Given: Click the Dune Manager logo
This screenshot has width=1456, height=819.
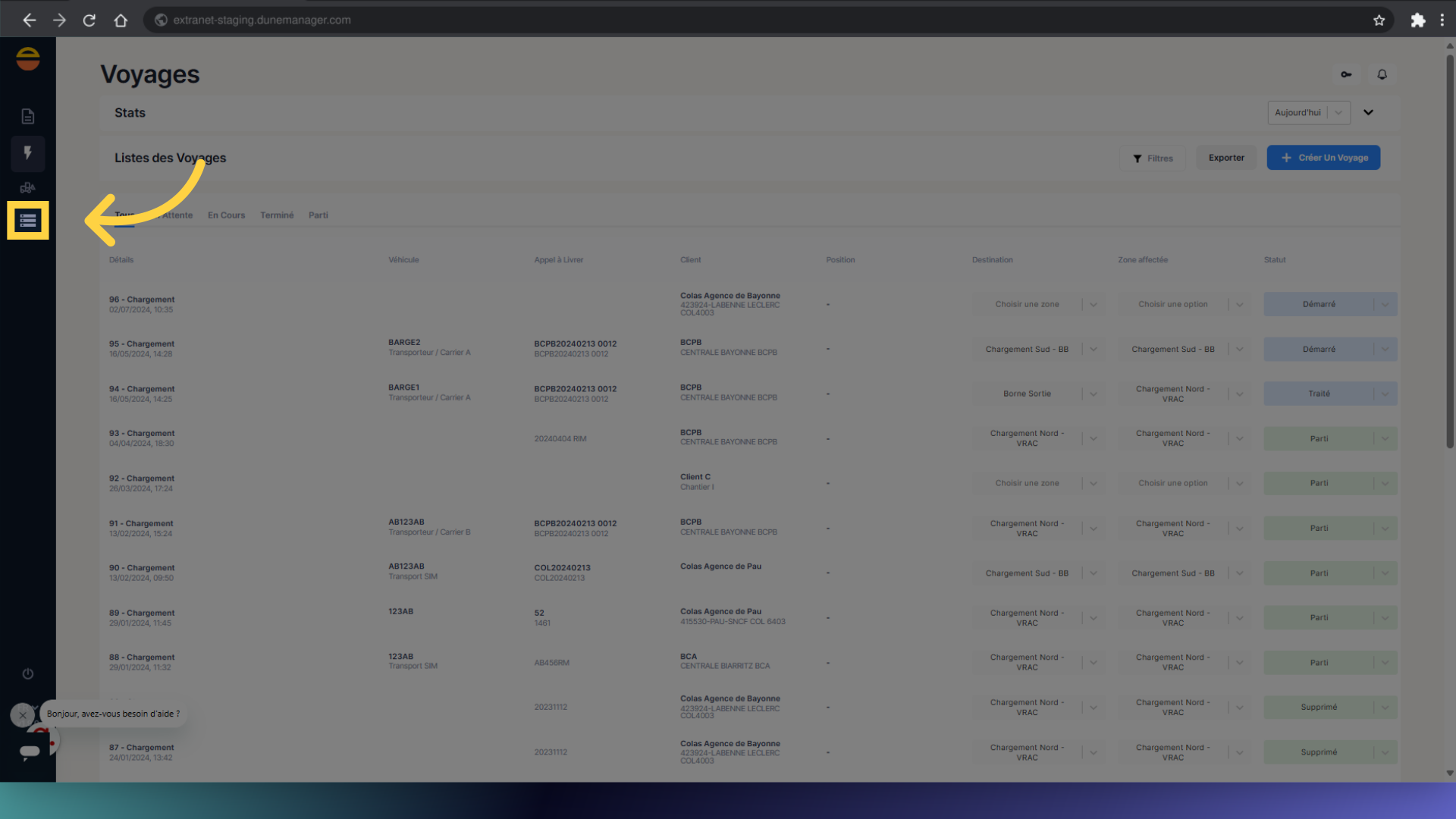Looking at the screenshot, I should coord(28,59).
